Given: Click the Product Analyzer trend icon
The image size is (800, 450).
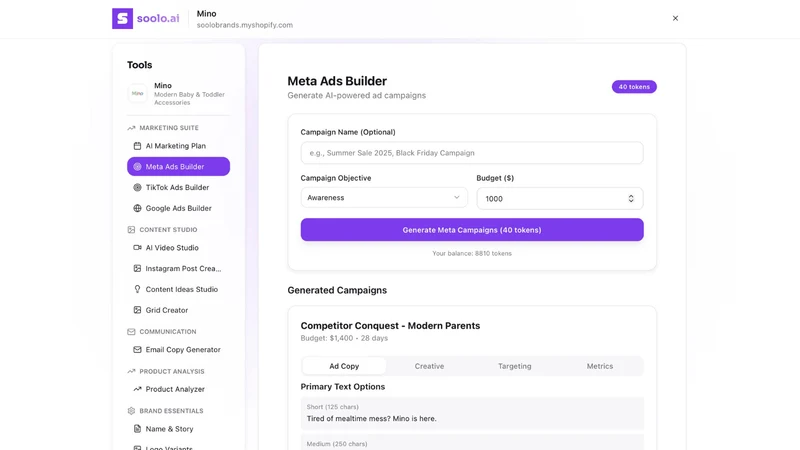Looking at the screenshot, I should pyautogui.click(x=137, y=389).
